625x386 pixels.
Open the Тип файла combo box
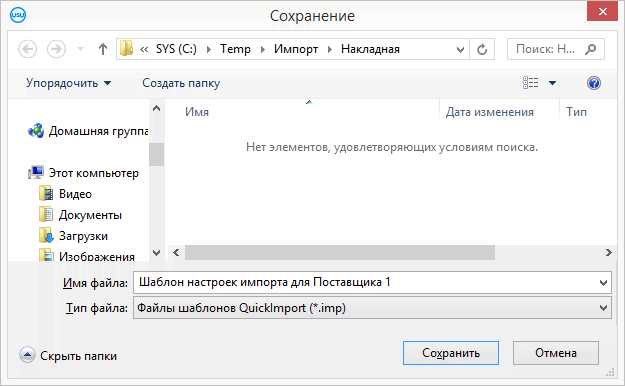[x=372, y=308]
